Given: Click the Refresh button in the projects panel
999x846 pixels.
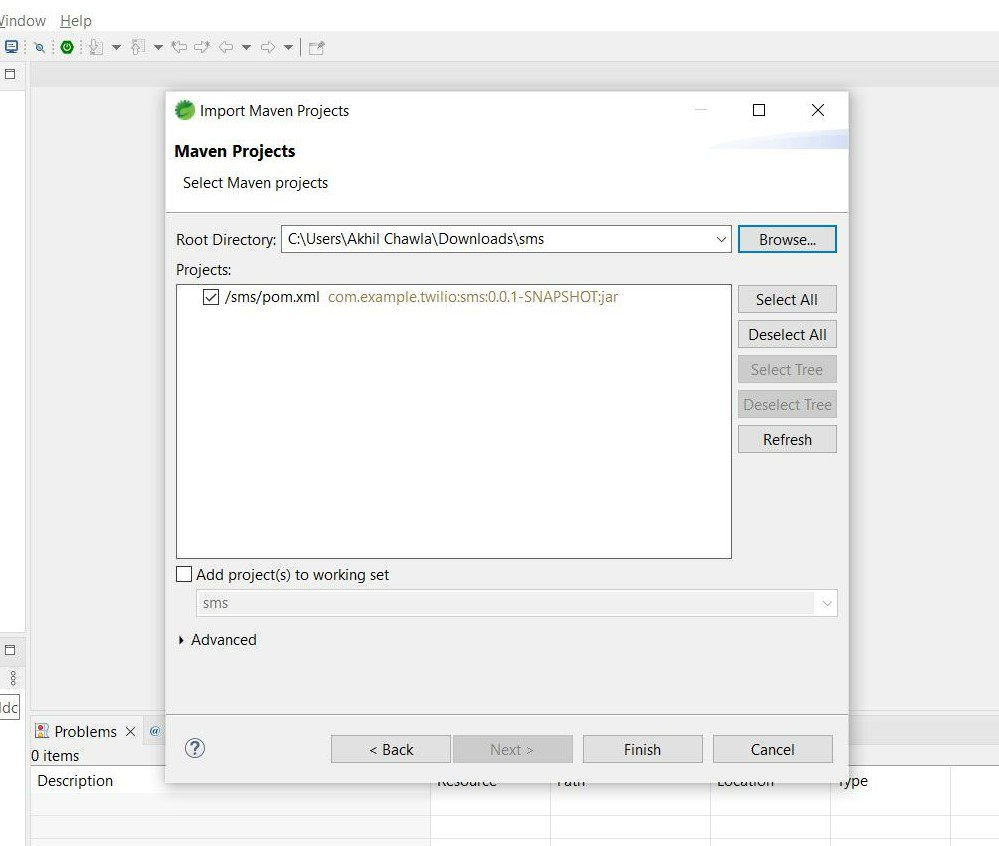Looking at the screenshot, I should [x=787, y=439].
